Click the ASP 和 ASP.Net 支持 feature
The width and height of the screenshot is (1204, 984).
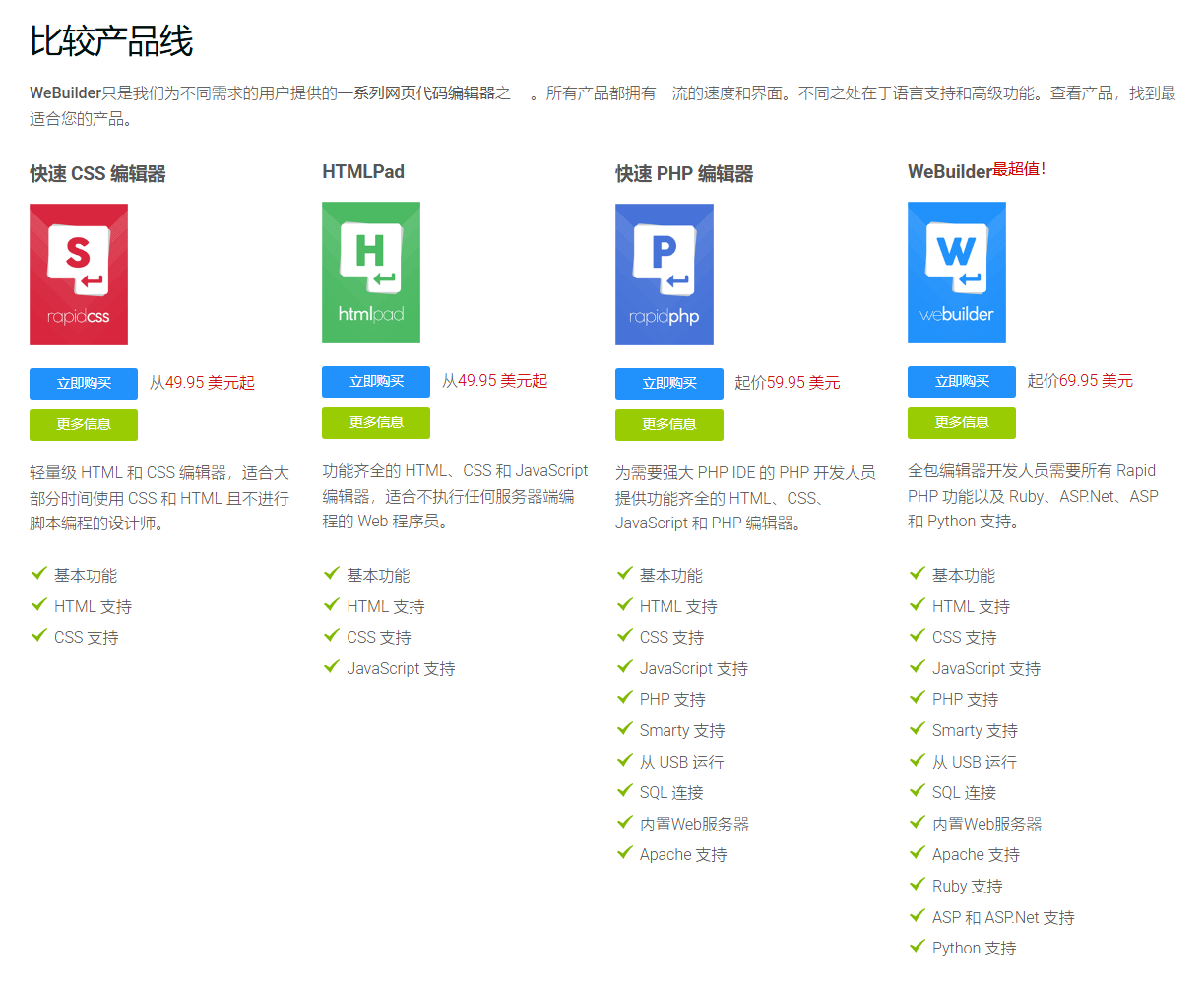tap(1003, 918)
